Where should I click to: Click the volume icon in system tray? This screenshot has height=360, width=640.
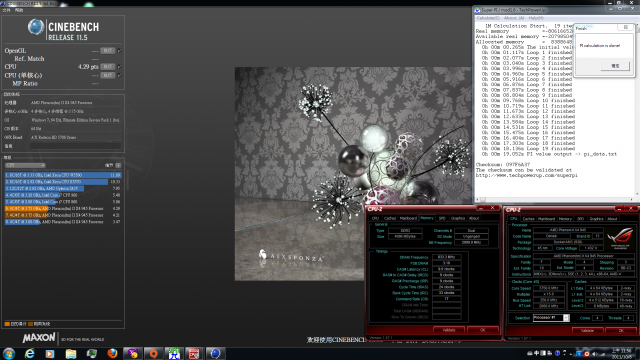pos(595,353)
